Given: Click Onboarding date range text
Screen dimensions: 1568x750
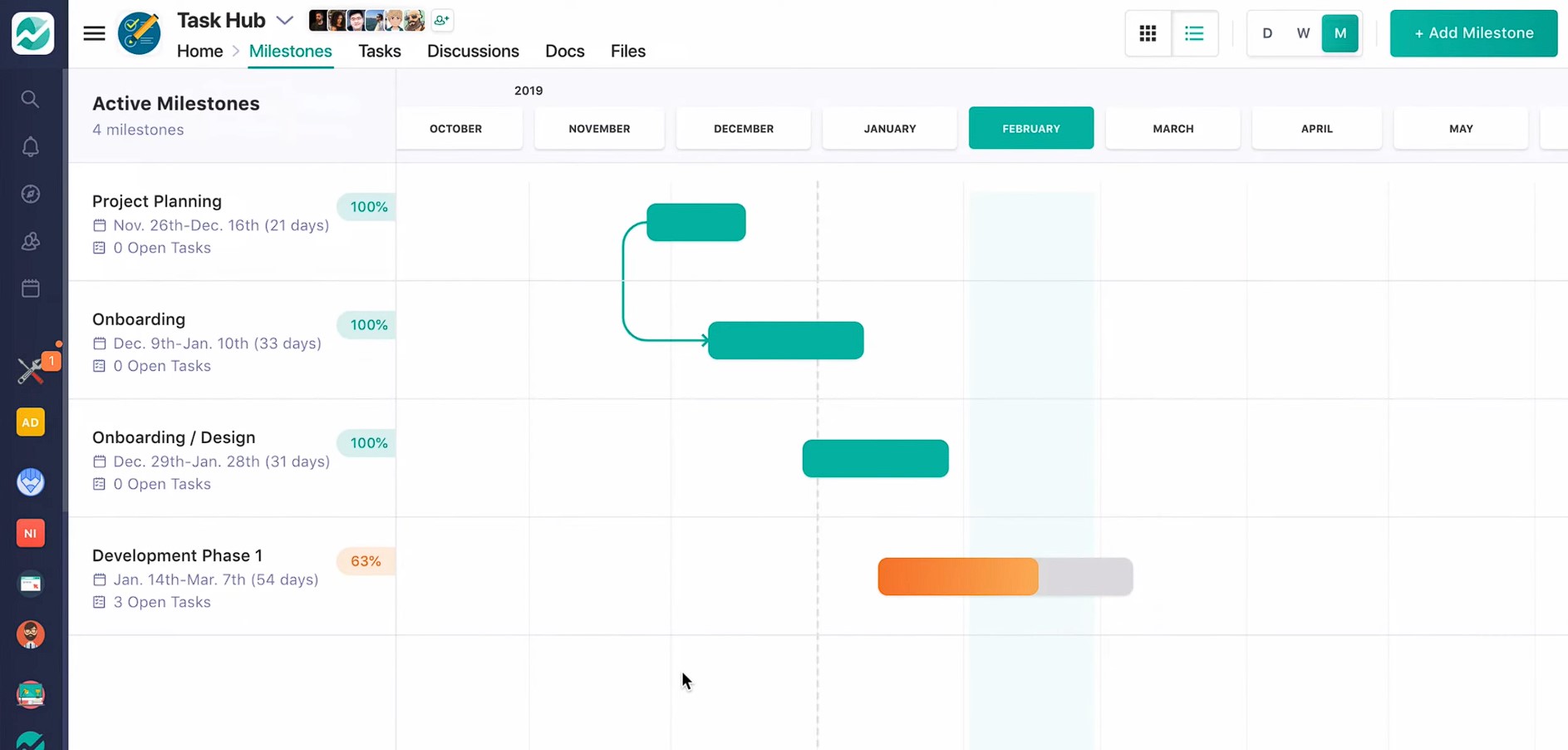Looking at the screenshot, I should pyautogui.click(x=217, y=343).
